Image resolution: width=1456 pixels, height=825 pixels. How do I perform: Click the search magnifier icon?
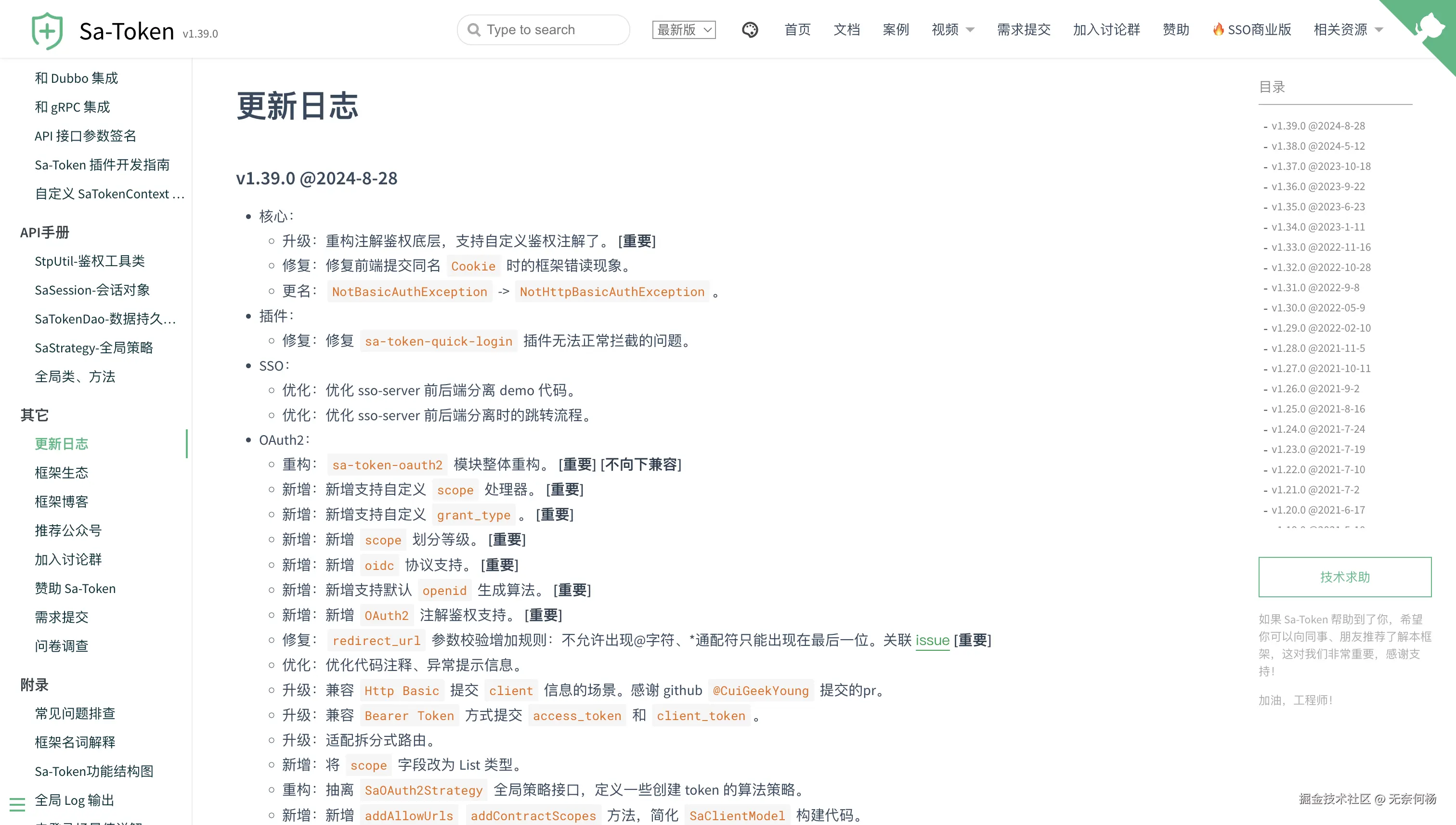474,29
